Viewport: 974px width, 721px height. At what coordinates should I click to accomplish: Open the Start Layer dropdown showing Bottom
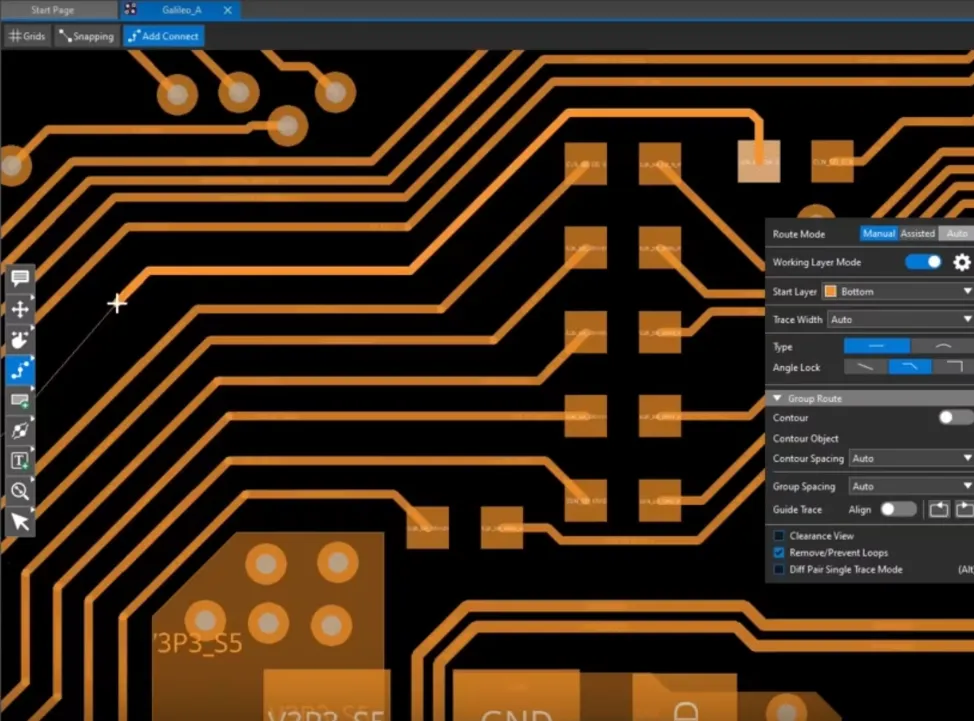(x=897, y=291)
